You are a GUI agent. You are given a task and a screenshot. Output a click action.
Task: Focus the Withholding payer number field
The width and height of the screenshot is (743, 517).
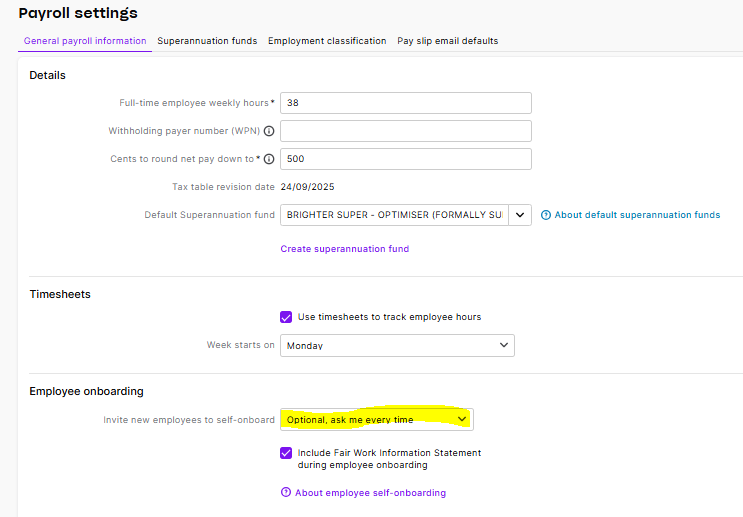pos(405,131)
